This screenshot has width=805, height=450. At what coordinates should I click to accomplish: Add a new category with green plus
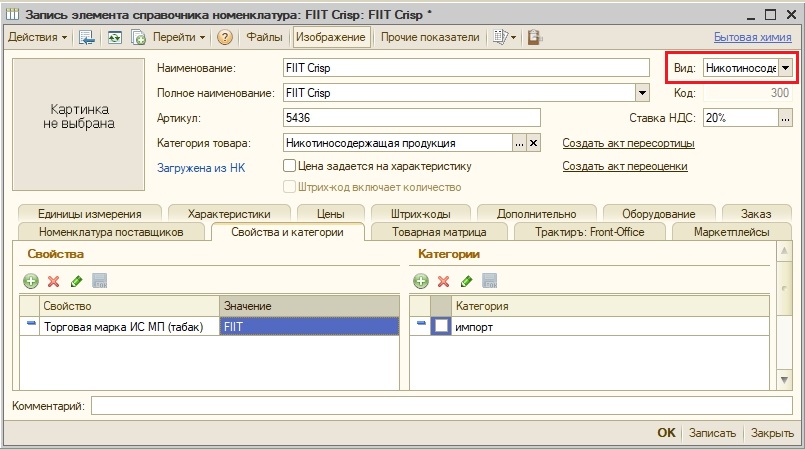tap(421, 281)
